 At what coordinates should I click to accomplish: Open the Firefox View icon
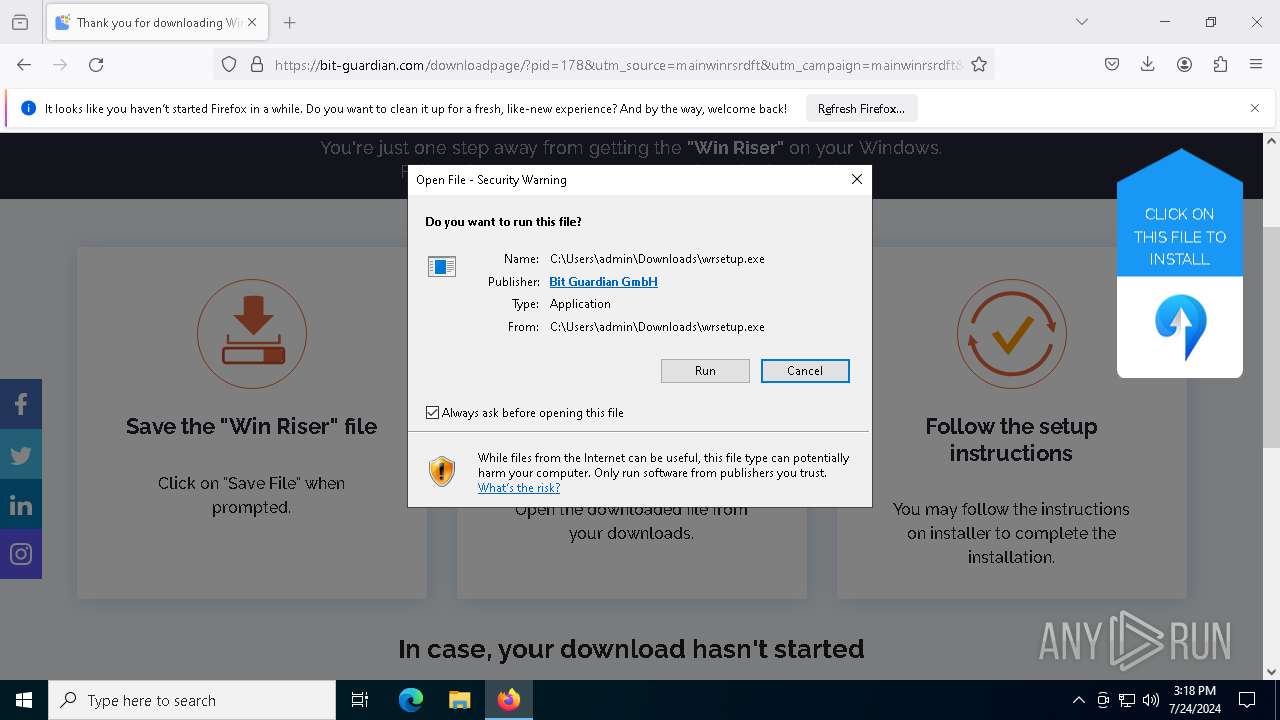[x=20, y=22]
